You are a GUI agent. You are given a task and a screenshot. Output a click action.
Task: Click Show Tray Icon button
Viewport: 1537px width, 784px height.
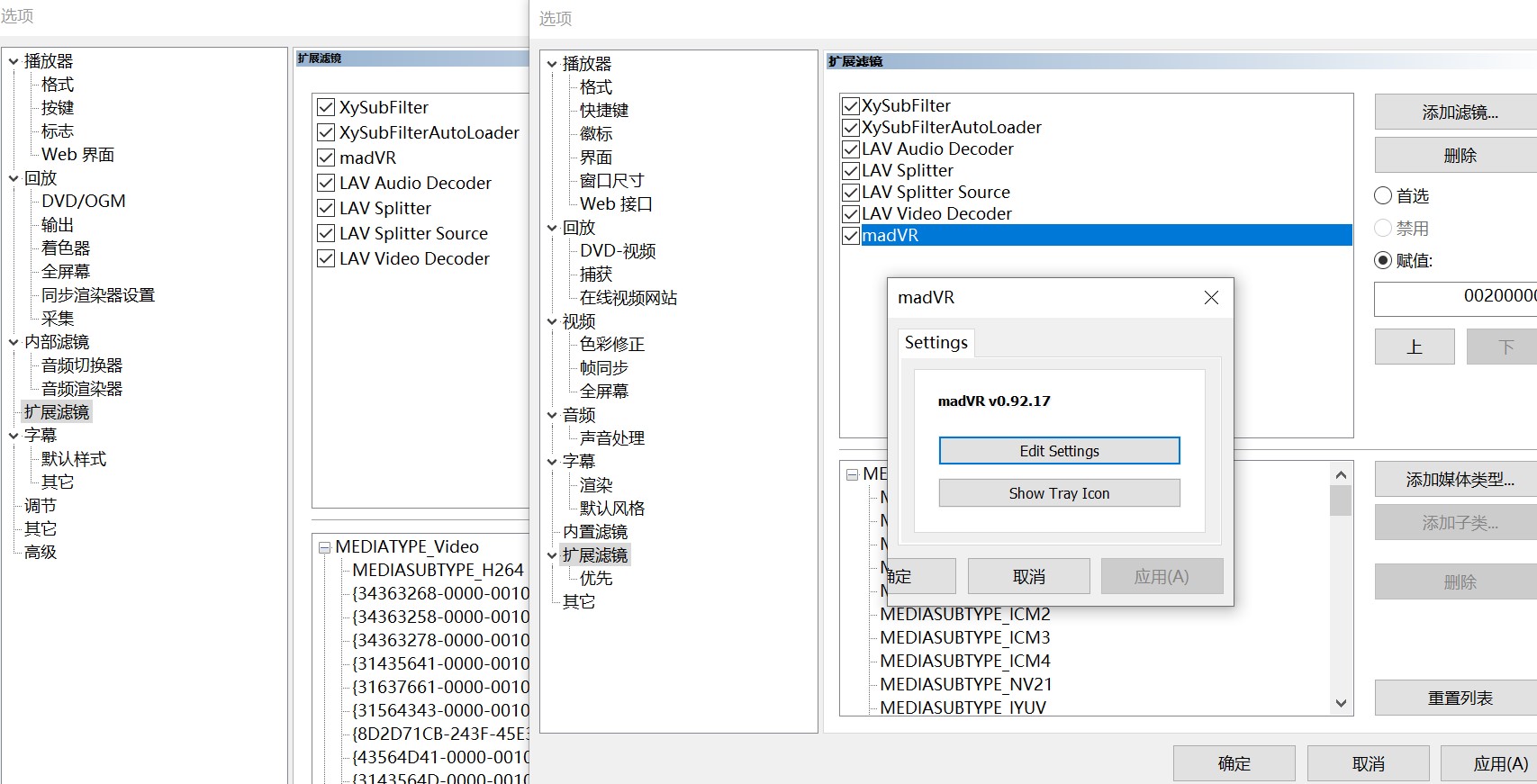coord(1059,493)
